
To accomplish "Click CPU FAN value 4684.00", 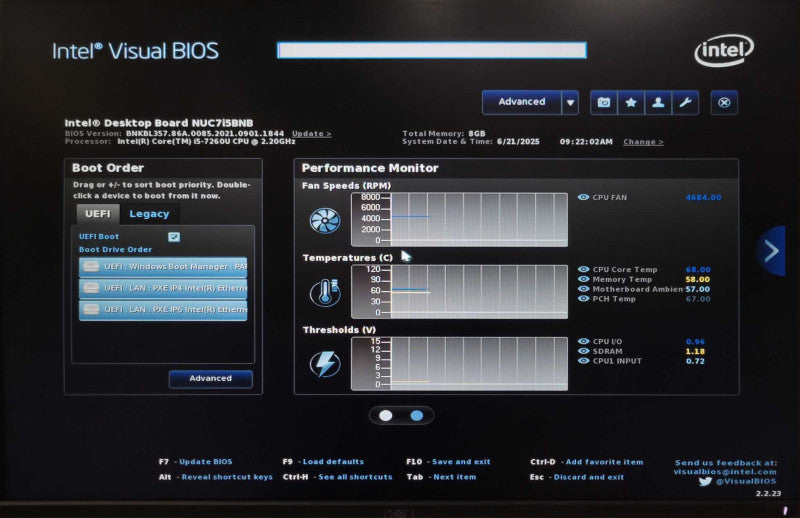I will [x=704, y=198].
